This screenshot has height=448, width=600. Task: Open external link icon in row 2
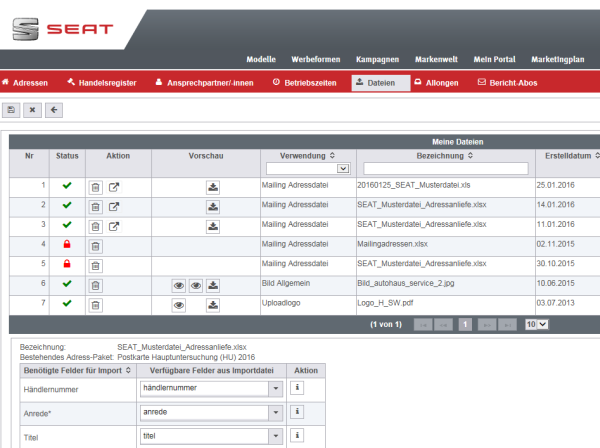114,207
